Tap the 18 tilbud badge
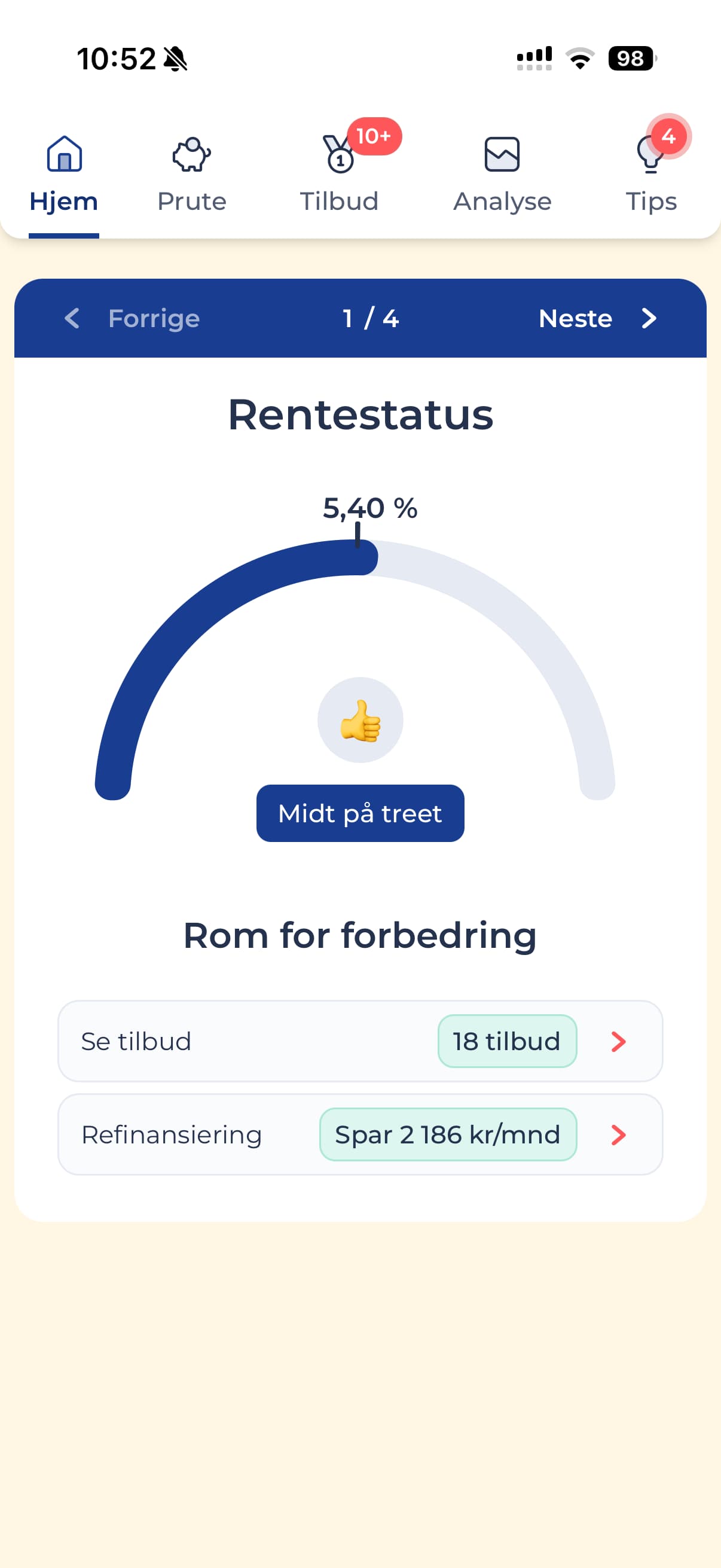The image size is (721, 1568). 508,1041
